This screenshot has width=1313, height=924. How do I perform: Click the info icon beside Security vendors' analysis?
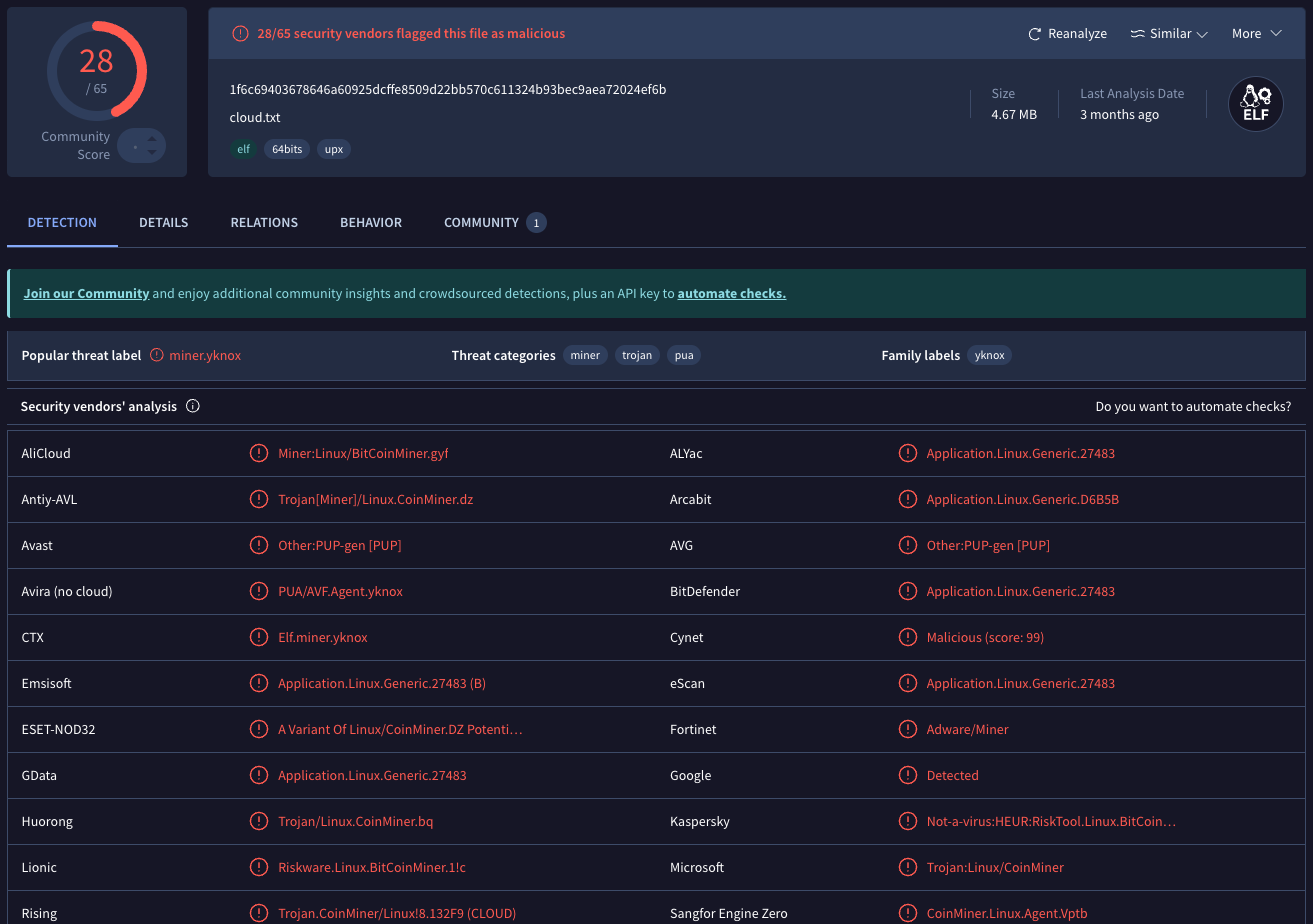click(x=193, y=407)
